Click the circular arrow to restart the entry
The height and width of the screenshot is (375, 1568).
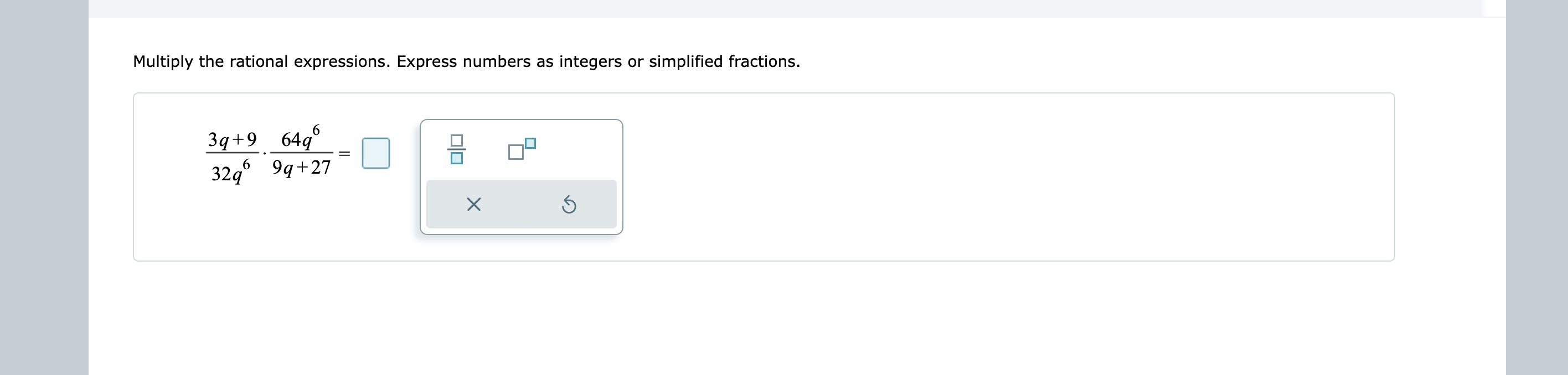coord(569,205)
